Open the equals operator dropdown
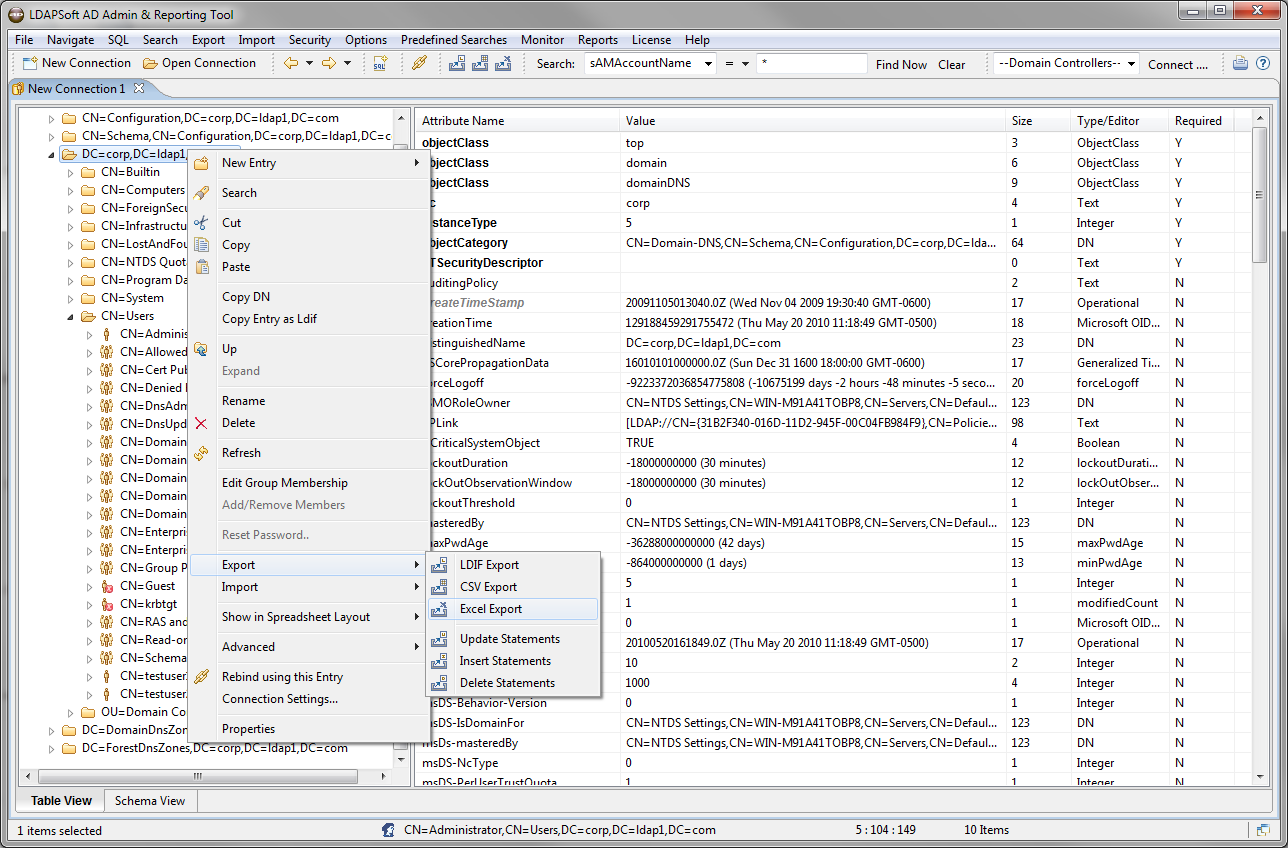The height and width of the screenshot is (848, 1288). click(x=745, y=63)
